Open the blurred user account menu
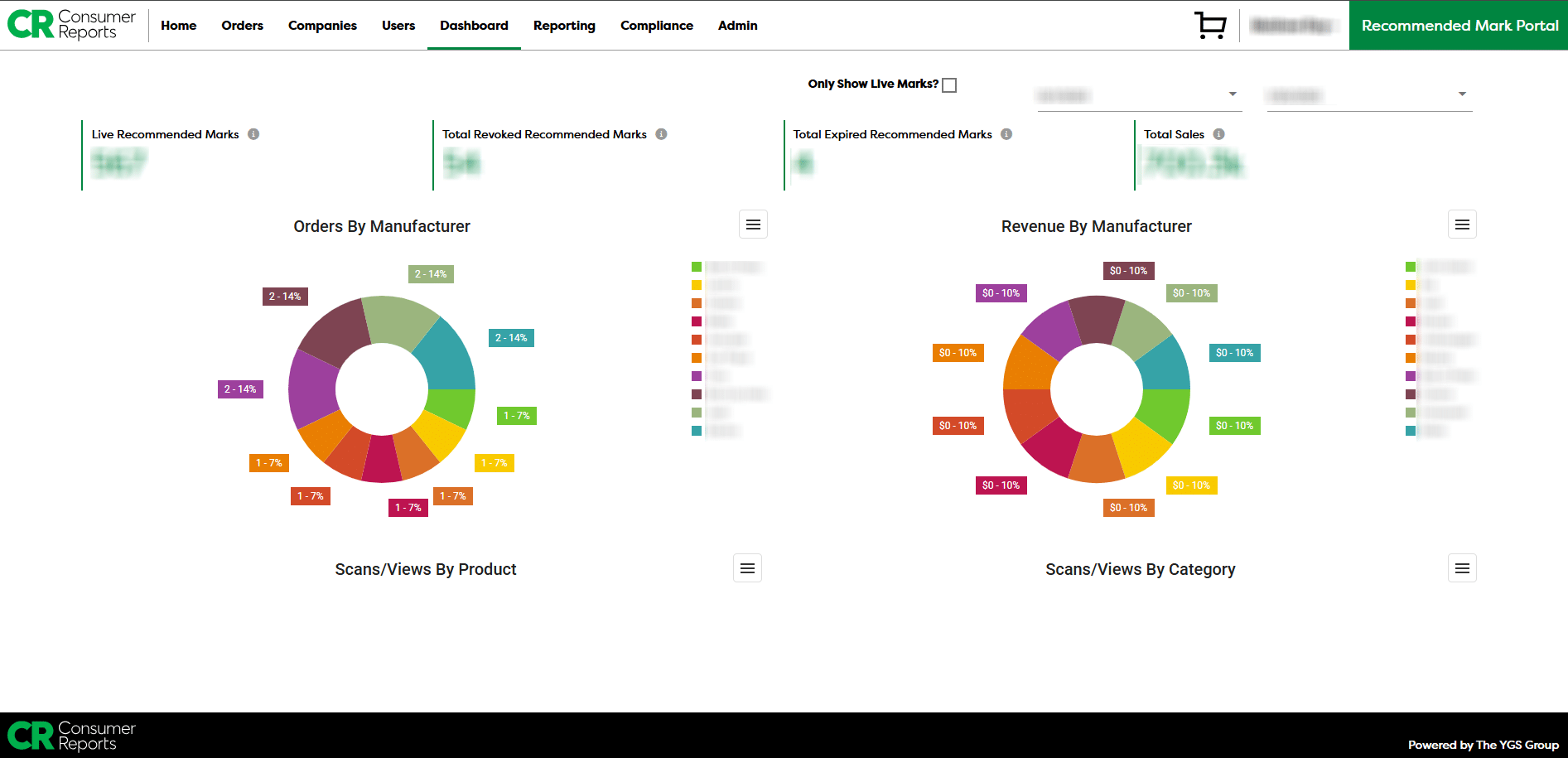 coord(1292,26)
